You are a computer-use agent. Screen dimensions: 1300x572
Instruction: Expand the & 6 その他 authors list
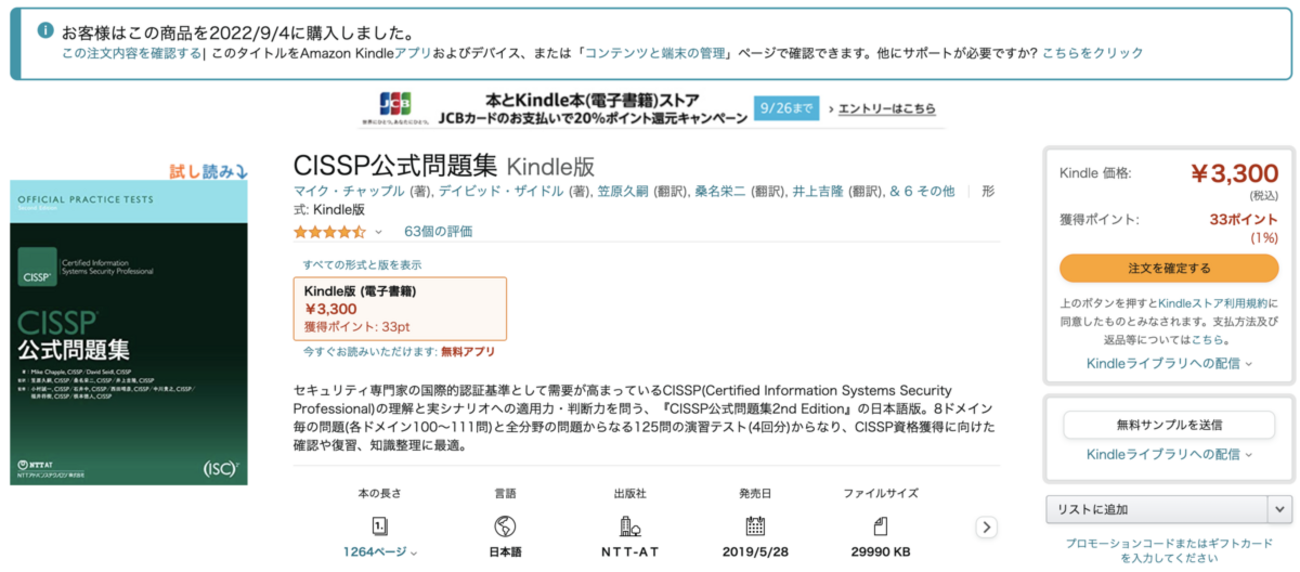pyautogui.click(x=922, y=191)
